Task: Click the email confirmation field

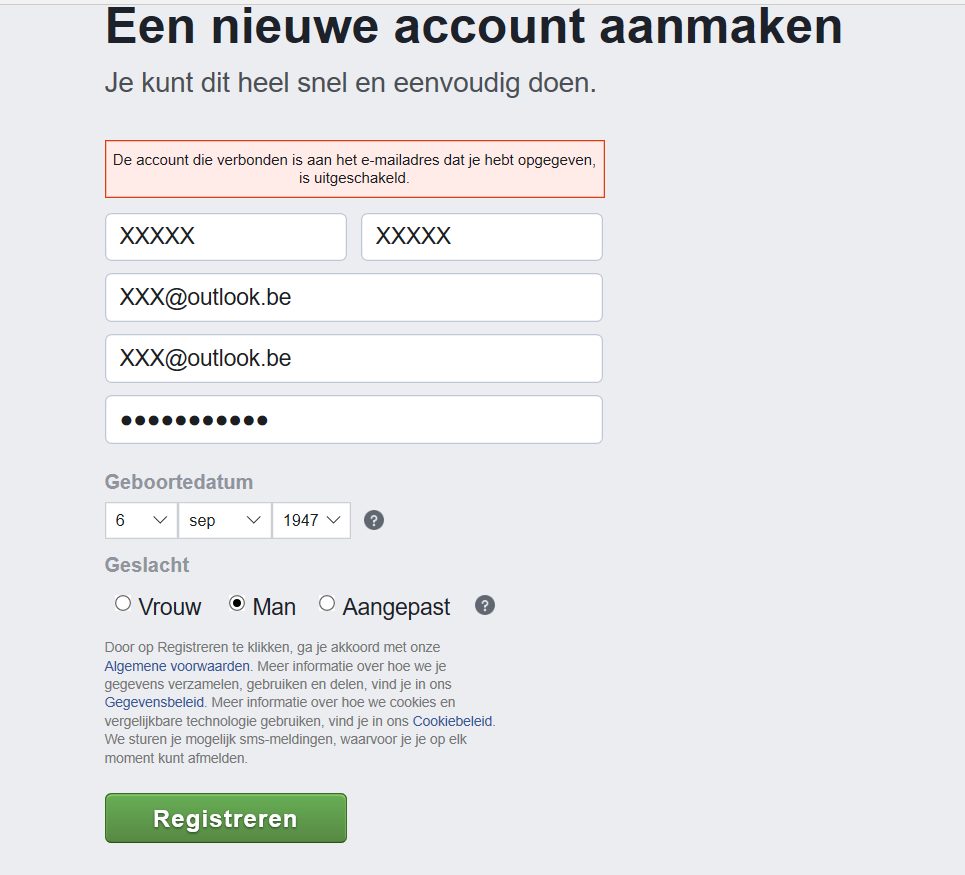Action: (x=354, y=358)
